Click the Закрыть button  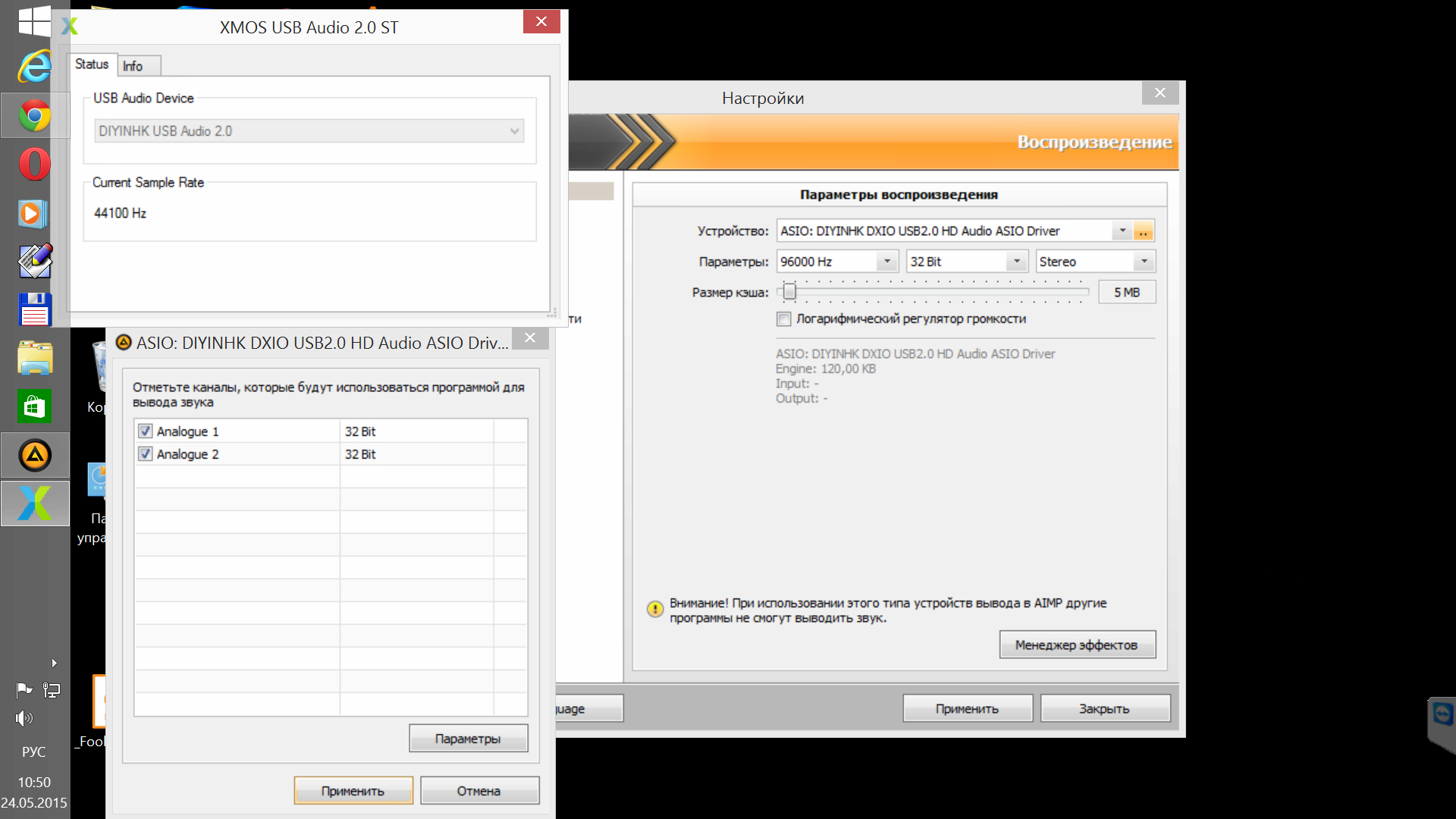pos(1105,708)
